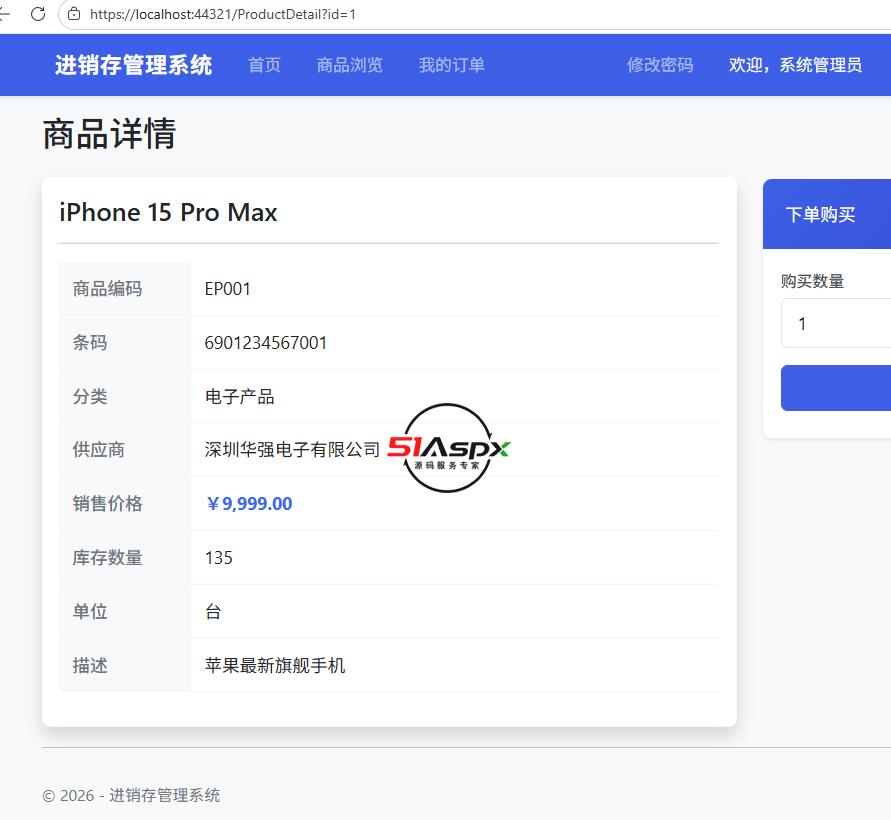The height and width of the screenshot is (820, 891).
Task: Click the 分类 row label
Action: [90, 396]
